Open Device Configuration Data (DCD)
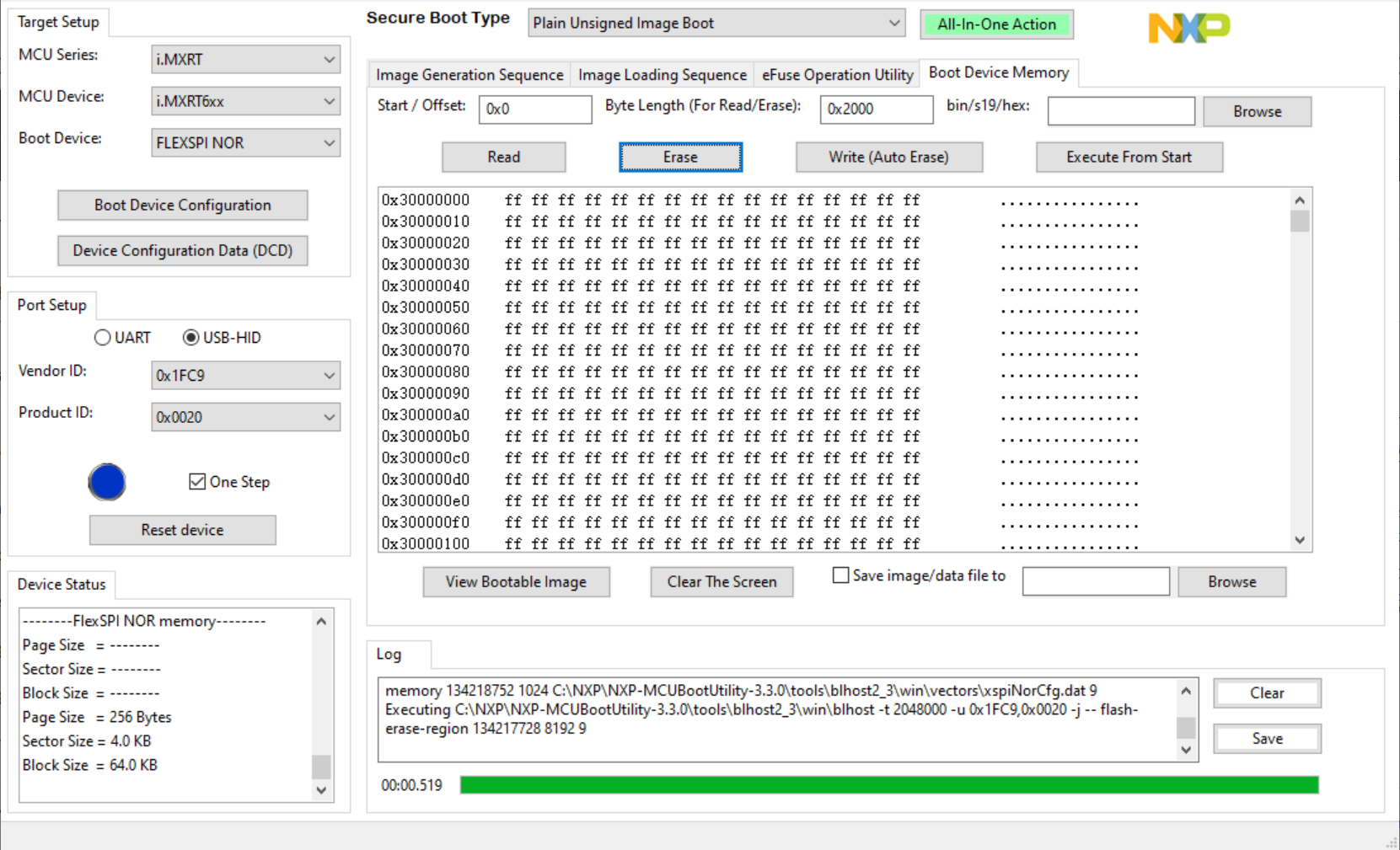Image resolution: width=1400 pixels, height=850 pixels. click(x=183, y=250)
